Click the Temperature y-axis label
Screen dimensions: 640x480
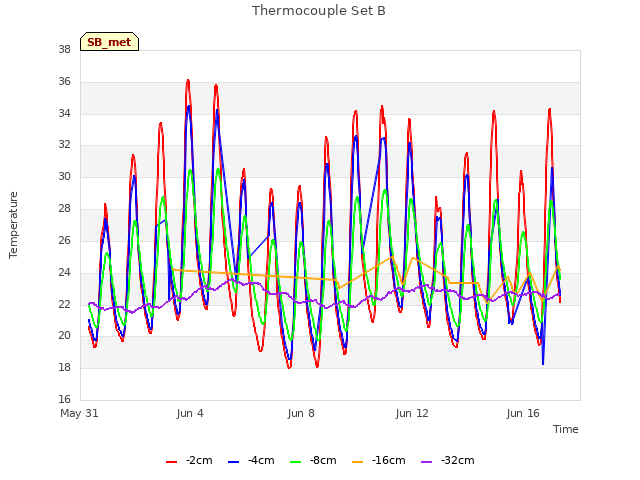(13, 225)
